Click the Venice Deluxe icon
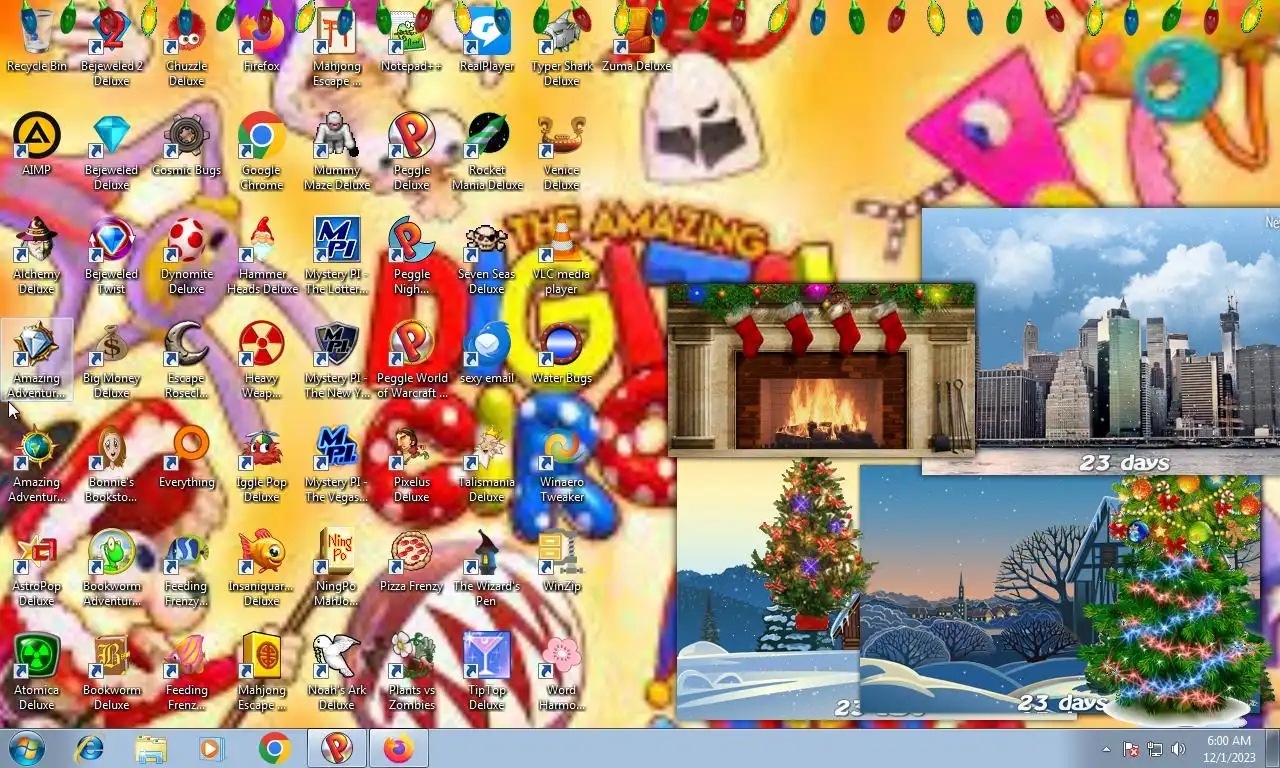The width and height of the screenshot is (1280, 768). [562, 151]
